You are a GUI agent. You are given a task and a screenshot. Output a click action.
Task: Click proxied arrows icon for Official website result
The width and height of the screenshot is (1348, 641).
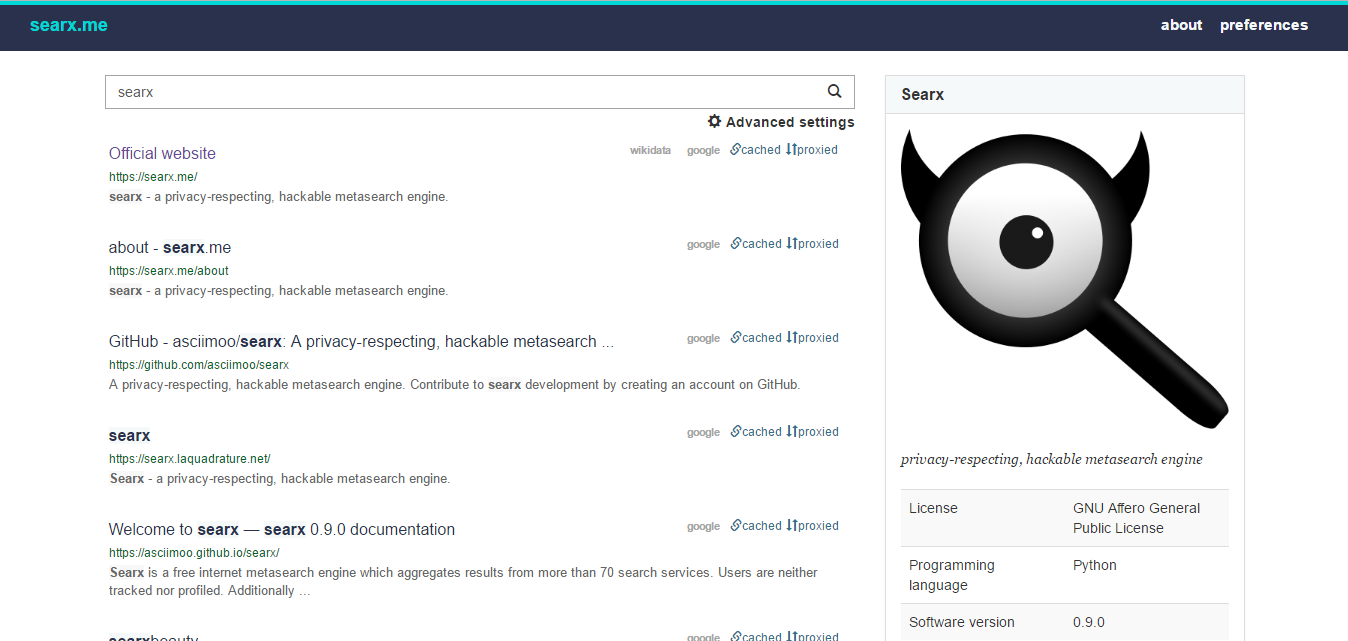point(791,149)
